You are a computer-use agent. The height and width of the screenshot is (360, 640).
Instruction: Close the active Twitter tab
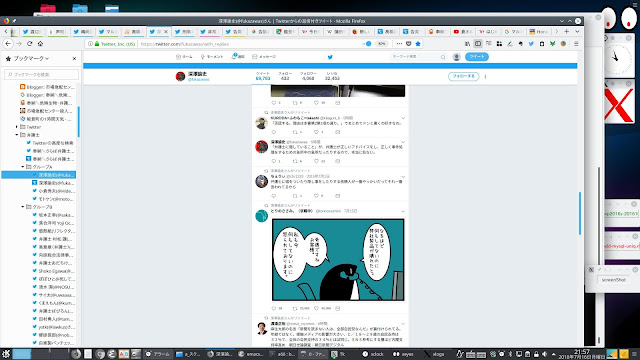[x=166, y=31]
